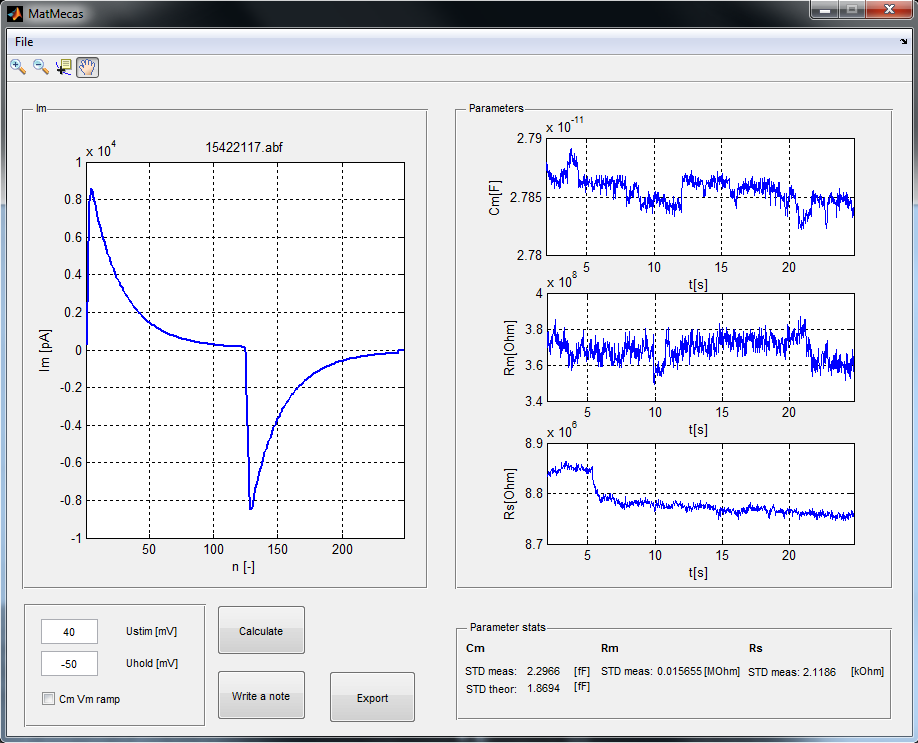Screen dimensions: 918x743
Task: Click the STD theor value 1.8694
Action: click(543, 688)
